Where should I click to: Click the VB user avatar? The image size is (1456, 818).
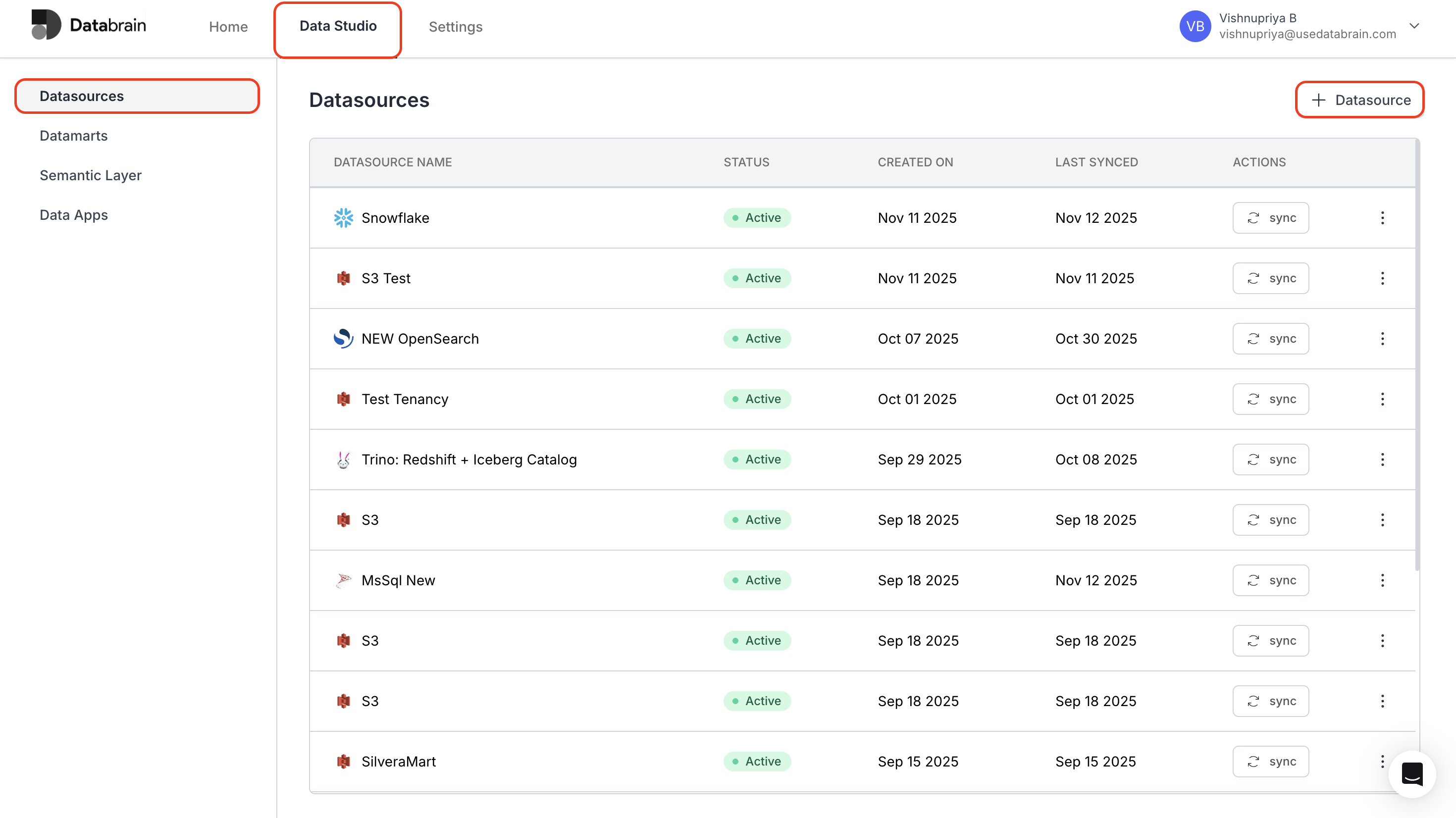click(x=1195, y=26)
